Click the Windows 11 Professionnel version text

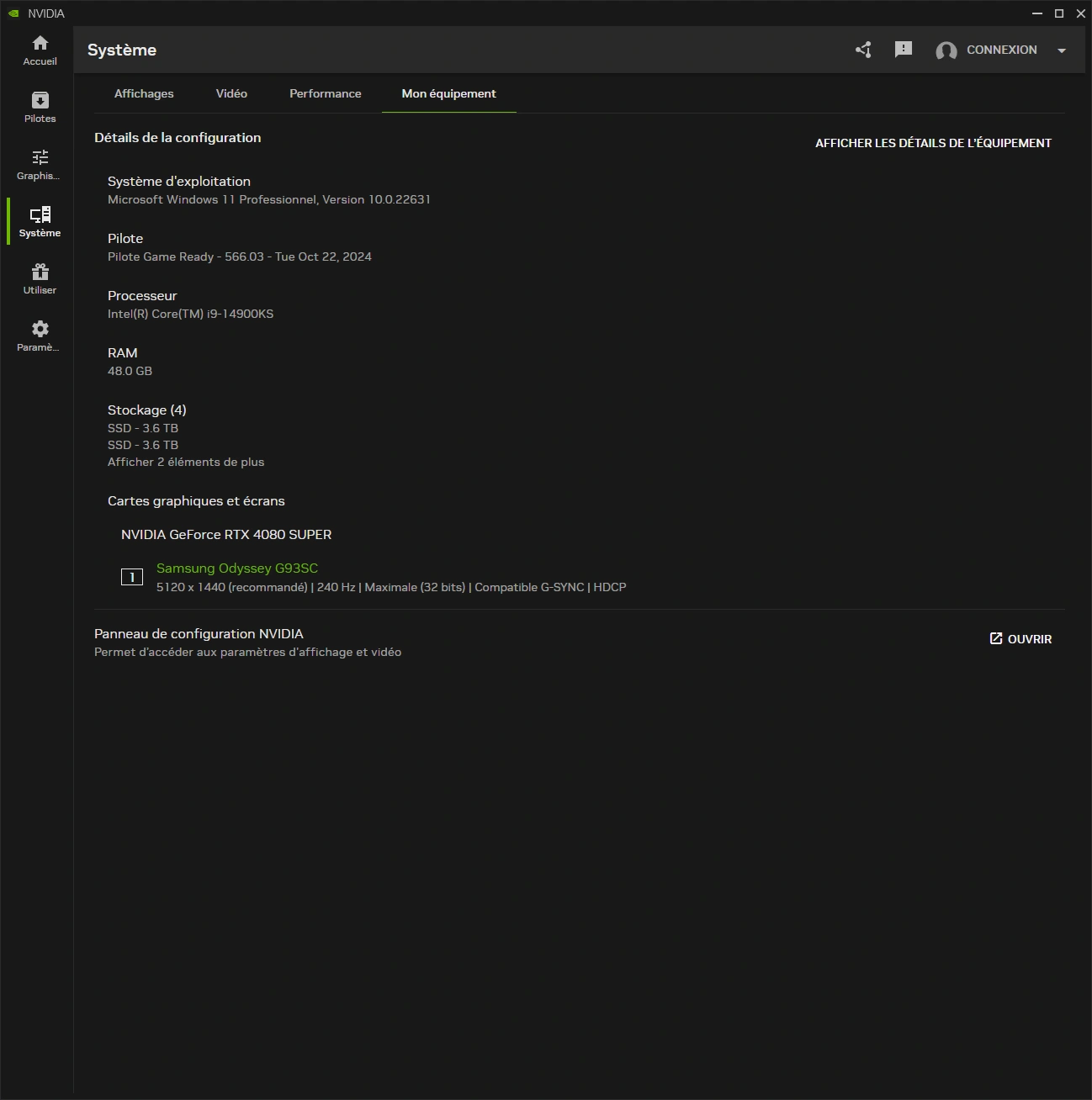coord(269,199)
